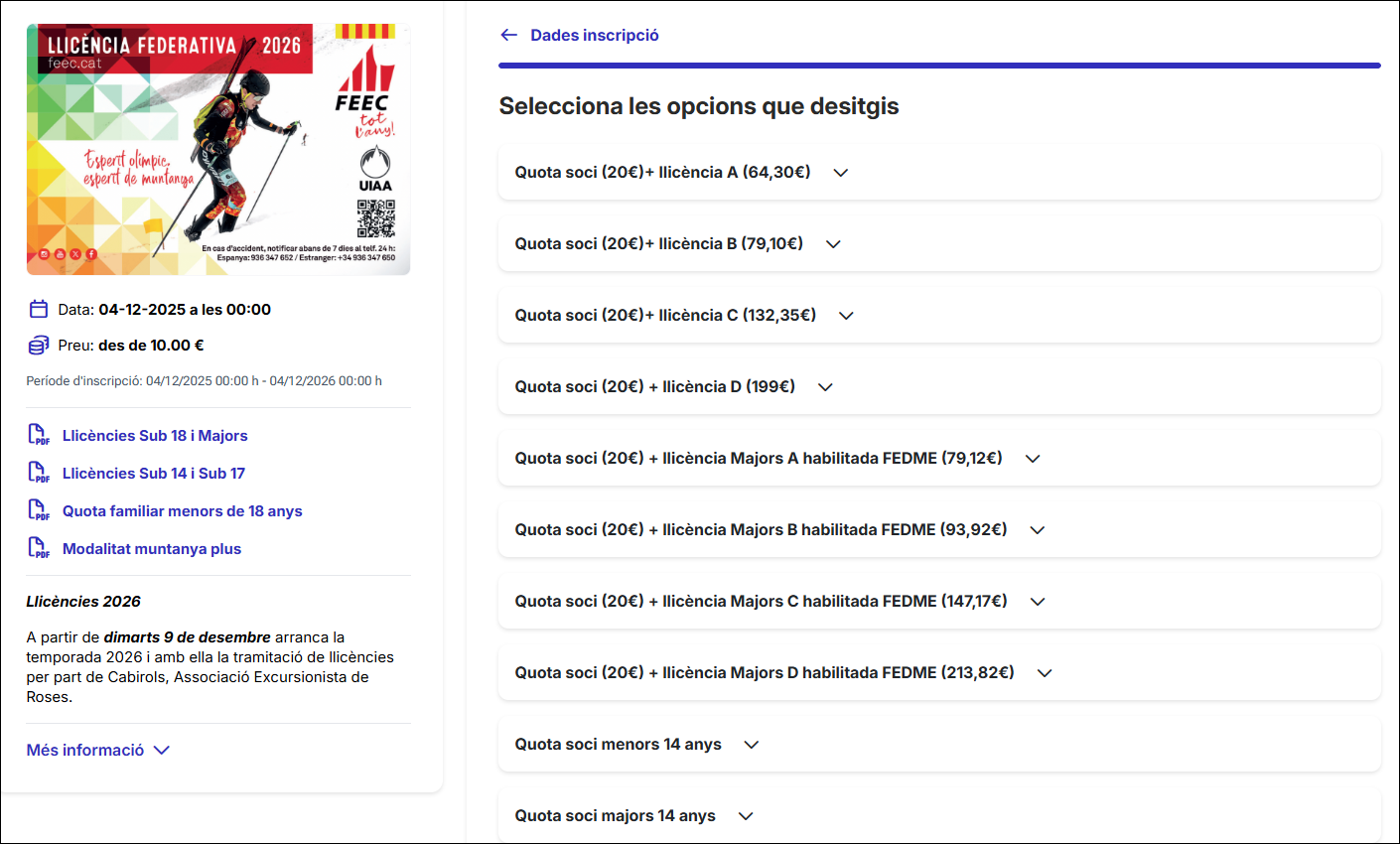The height and width of the screenshot is (844, 1400).
Task: Open the llicència D (199€) option
Action: pos(825,387)
